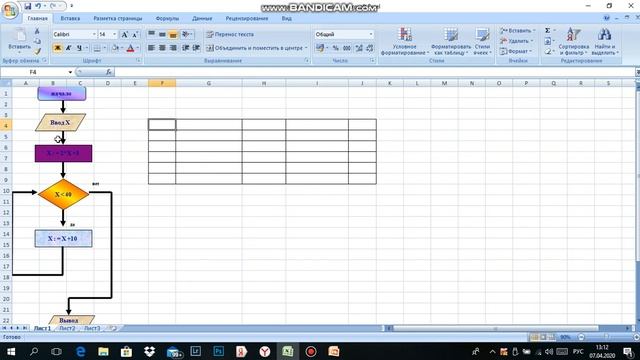640x360 pixels.
Task: Expand Форматировать как таблицу menu
Action: pyautogui.click(x=451, y=41)
